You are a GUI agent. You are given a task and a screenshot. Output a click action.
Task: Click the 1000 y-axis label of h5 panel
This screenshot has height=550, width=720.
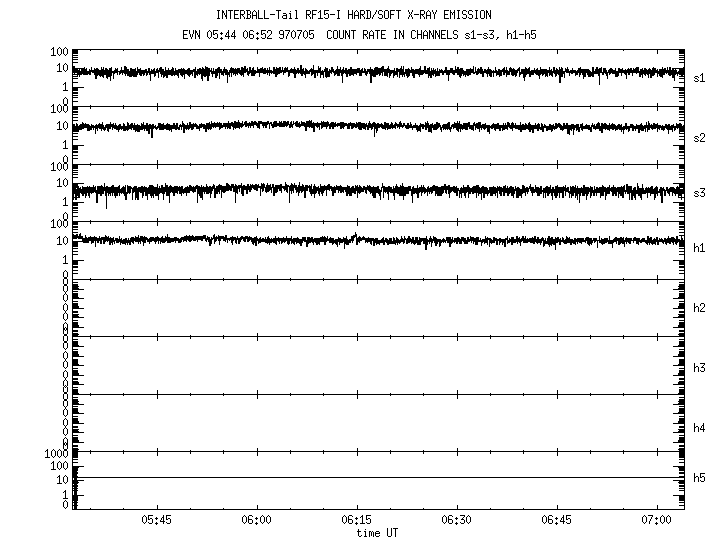56,455
